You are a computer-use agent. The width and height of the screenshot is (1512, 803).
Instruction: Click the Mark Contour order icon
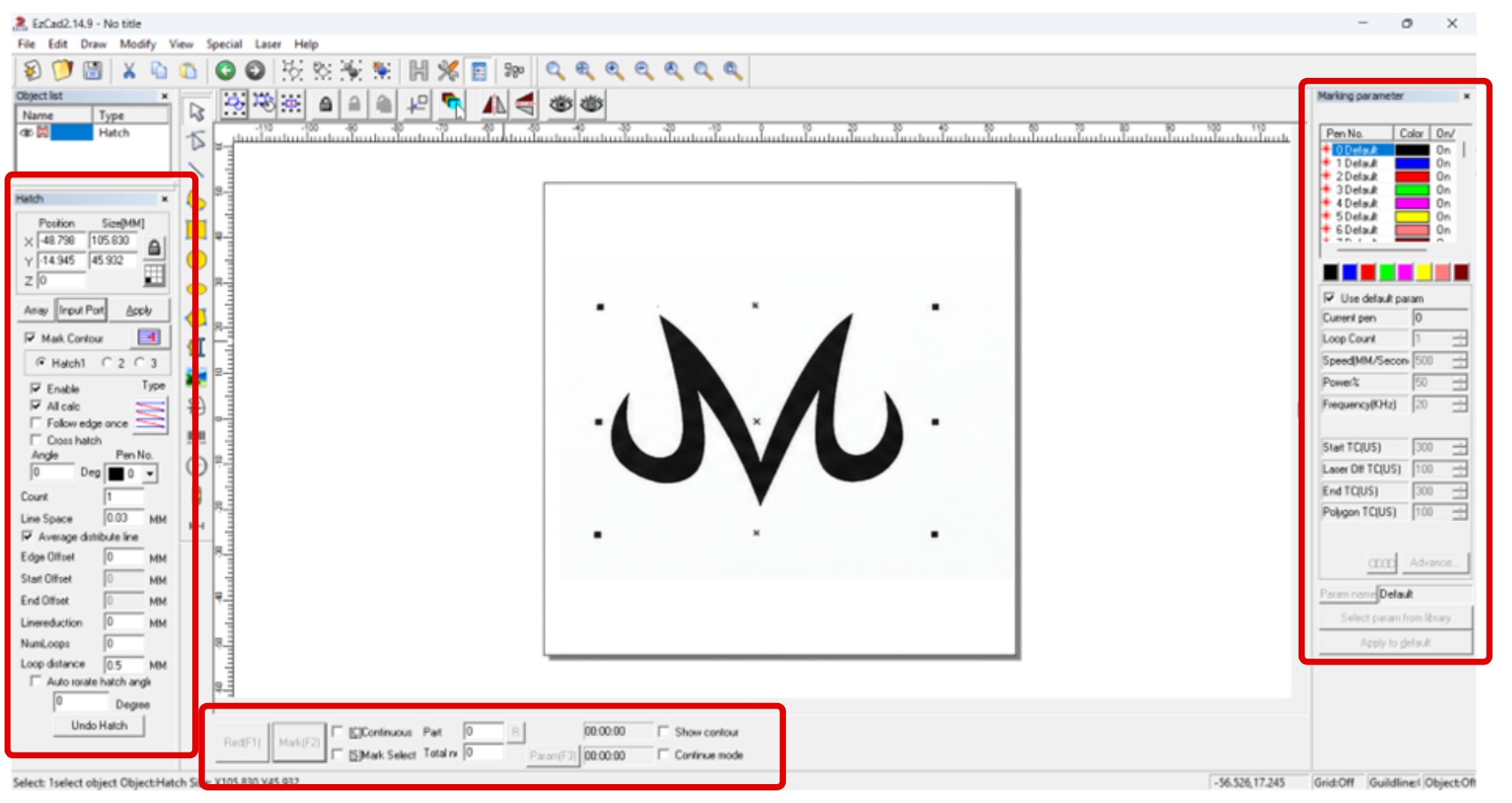(149, 337)
